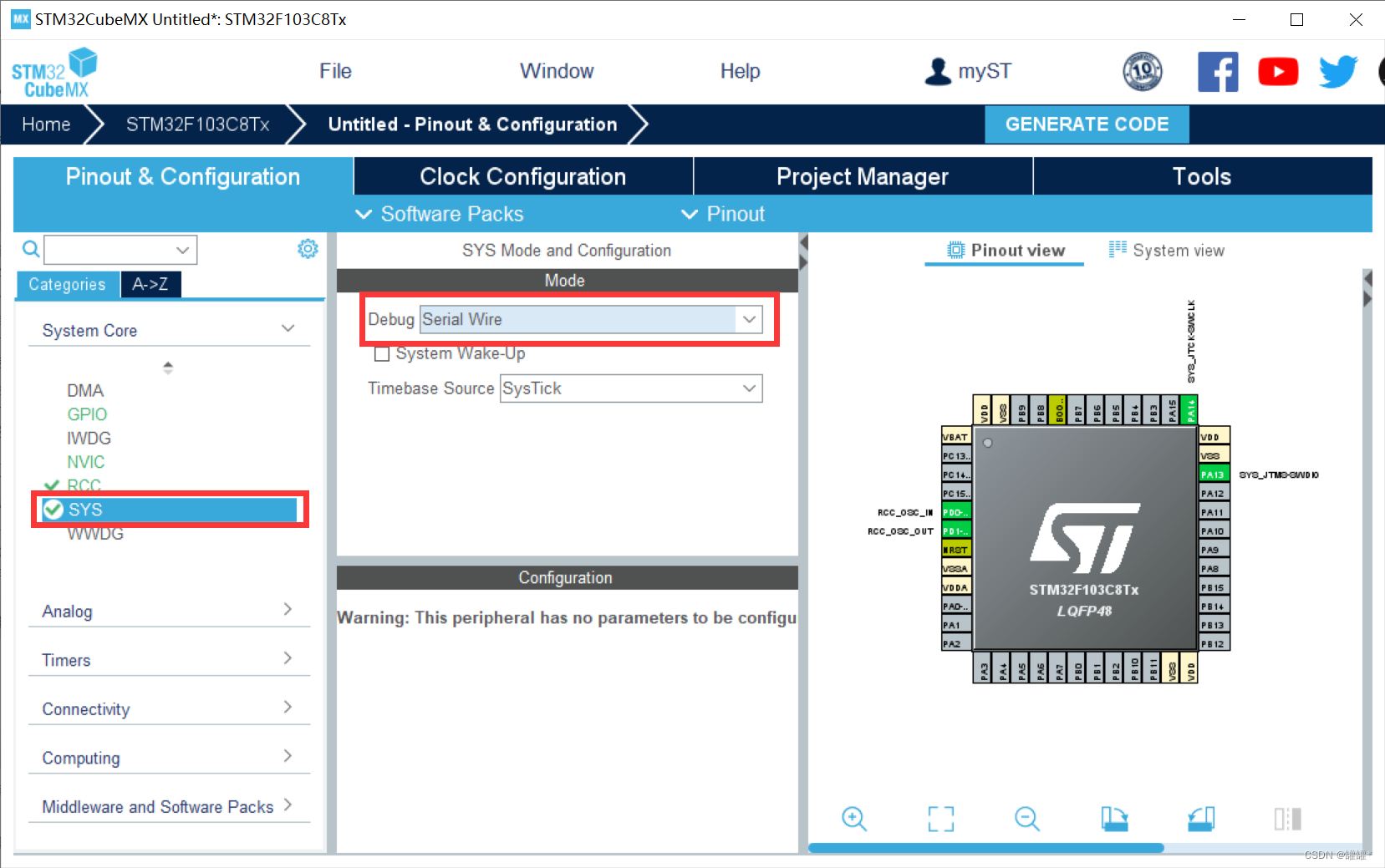The width and height of the screenshot is (1385, 868).
Task: Click the PA9 pin on chip
Action: (1214, 550)
